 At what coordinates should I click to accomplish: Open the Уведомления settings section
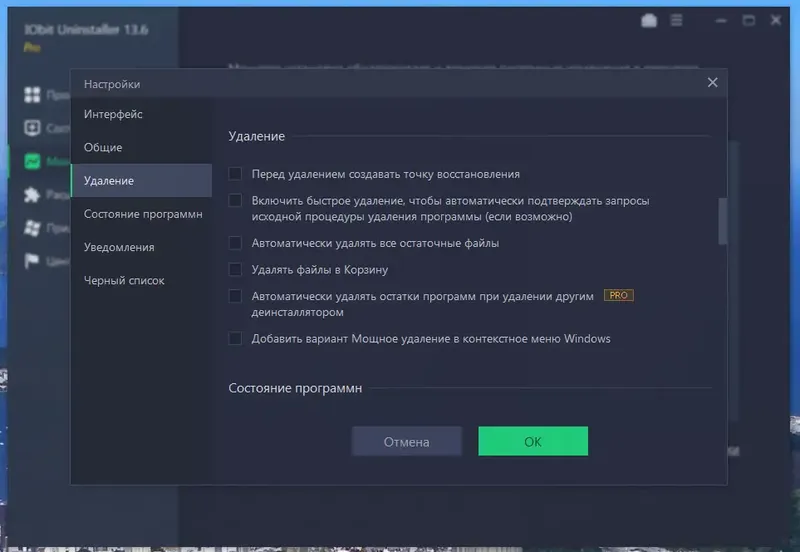(119, 247)
